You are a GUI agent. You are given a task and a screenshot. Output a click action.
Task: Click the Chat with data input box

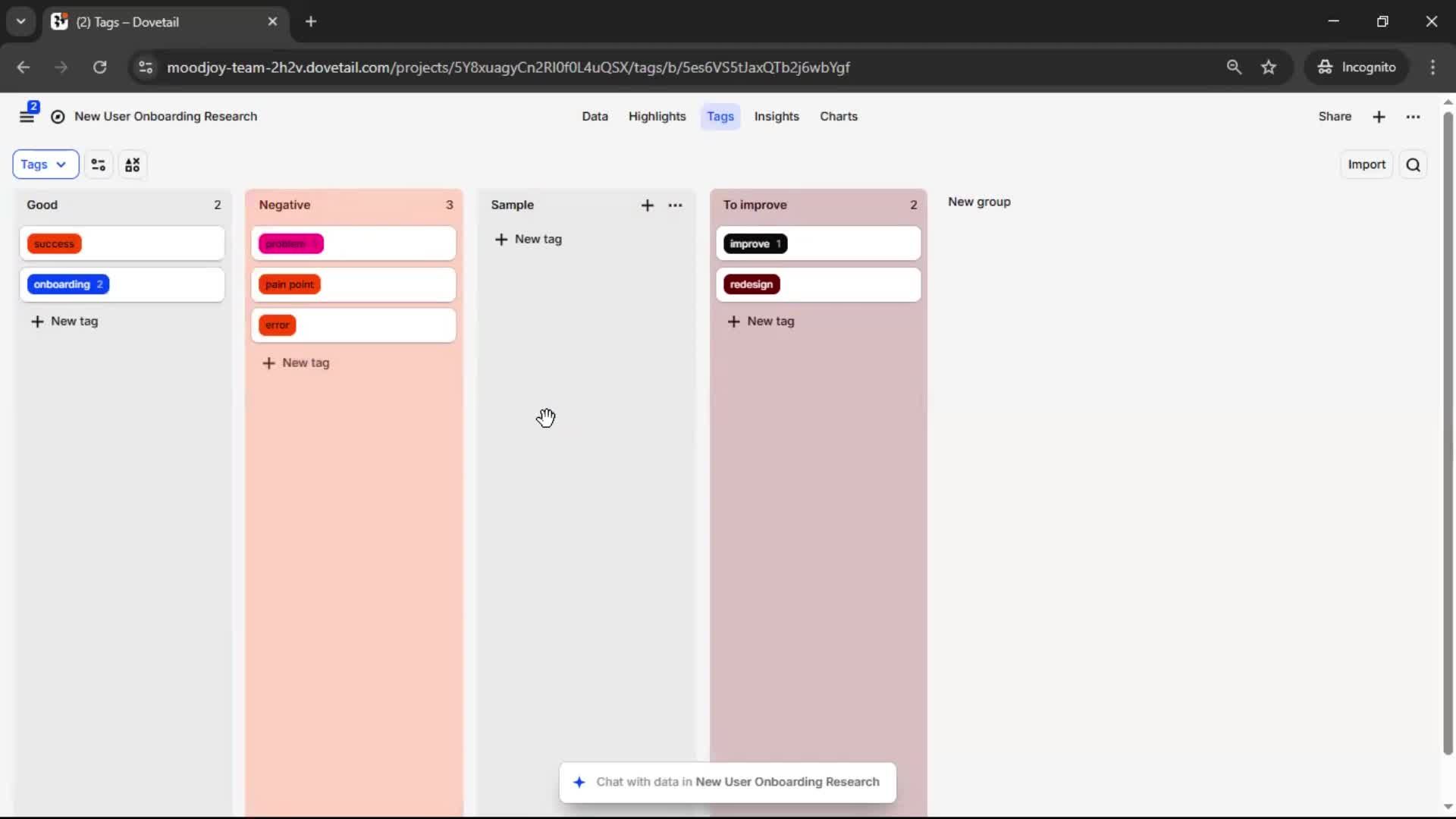click(727, 782)
